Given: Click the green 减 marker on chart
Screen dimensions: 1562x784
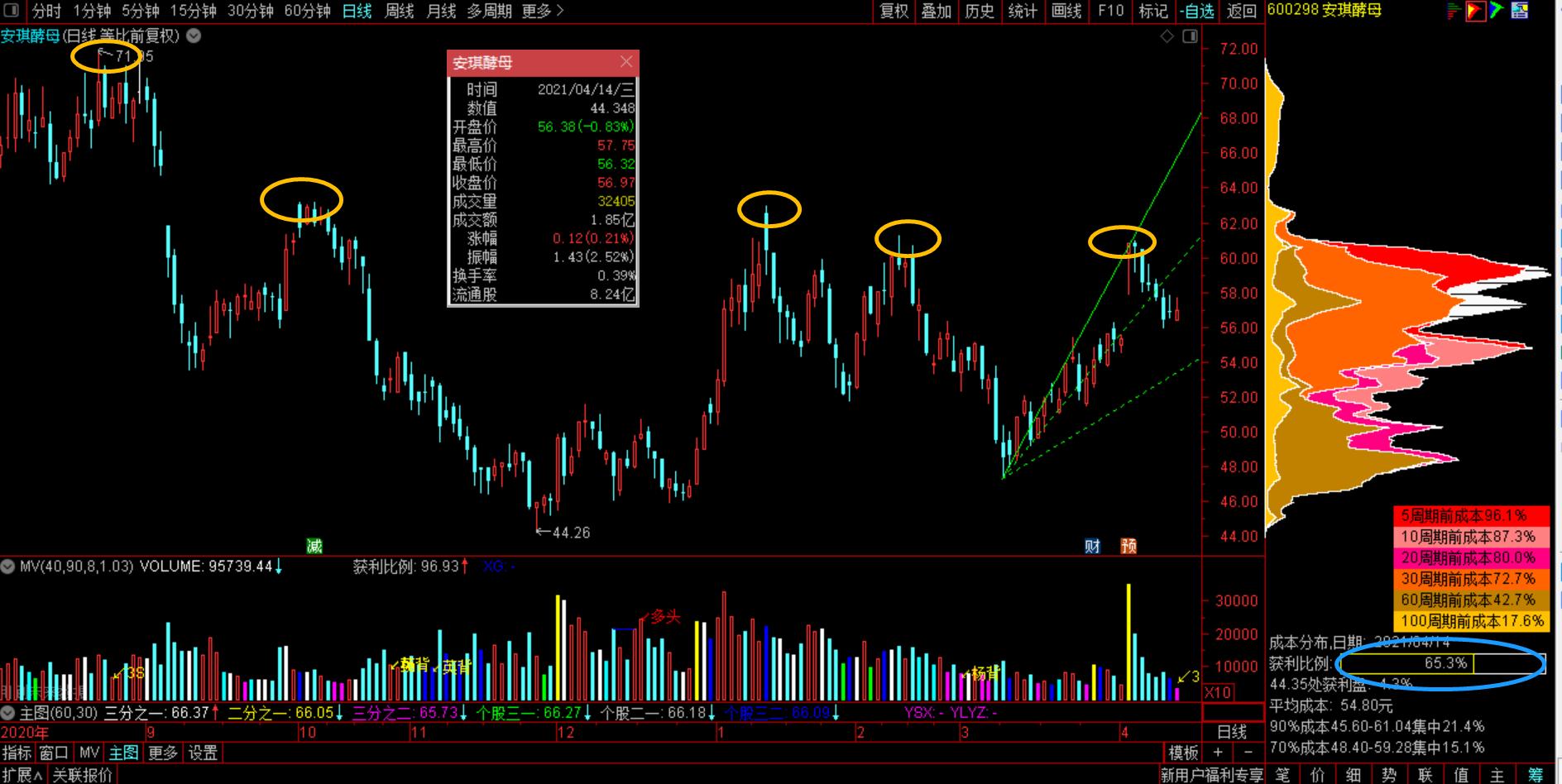Looking at the screenshot, I should coord(314,546).
